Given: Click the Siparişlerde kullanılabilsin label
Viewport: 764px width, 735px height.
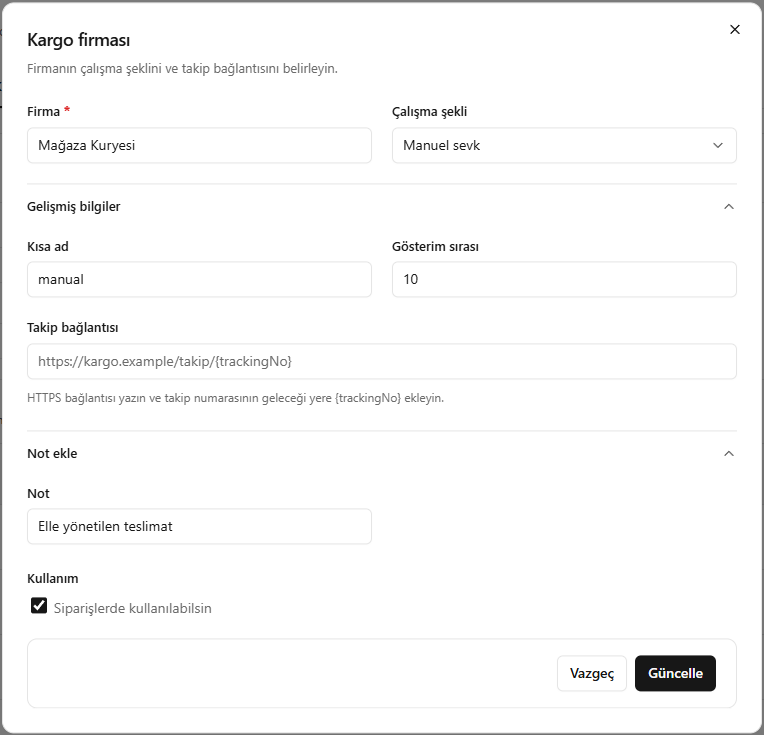Looking at the screenshot, I should click(x=133, y=608).
